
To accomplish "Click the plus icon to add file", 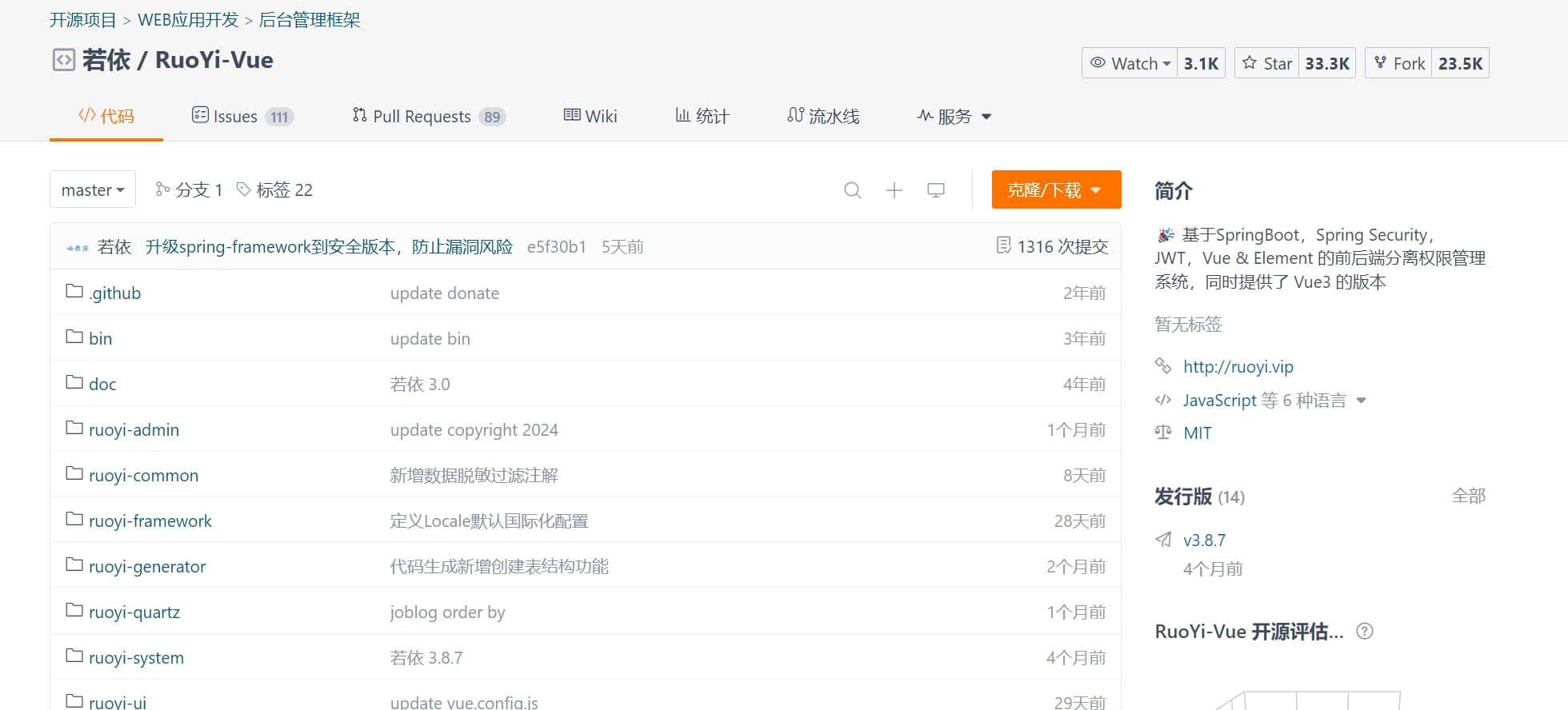I will tap(894, 190).
